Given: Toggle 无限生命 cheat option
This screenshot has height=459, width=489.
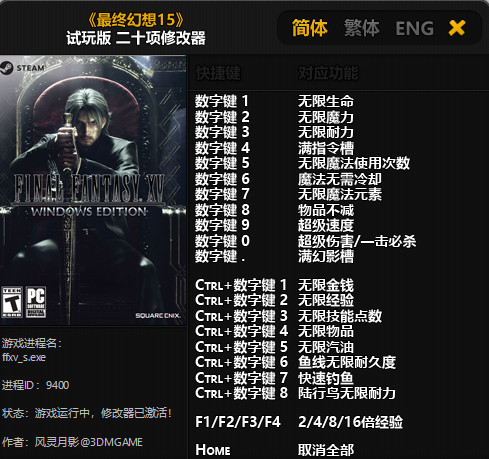Looking at the screenshot, I should (326, 101).
